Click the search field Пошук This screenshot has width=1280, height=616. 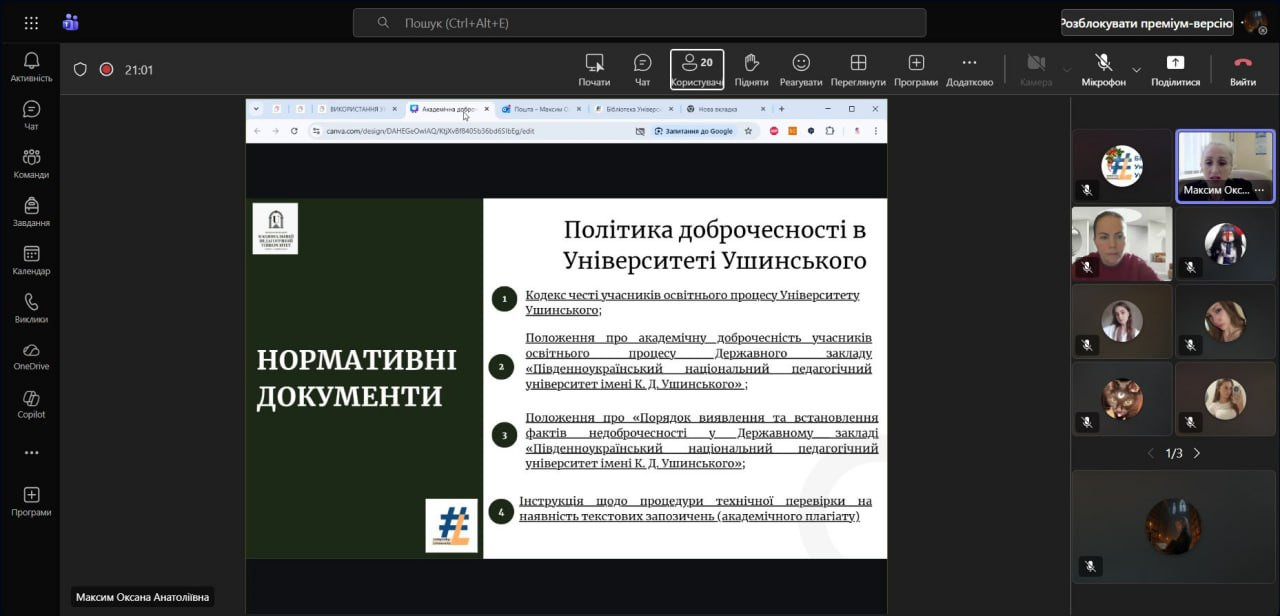pyautogui.click(x=640, y=22)
